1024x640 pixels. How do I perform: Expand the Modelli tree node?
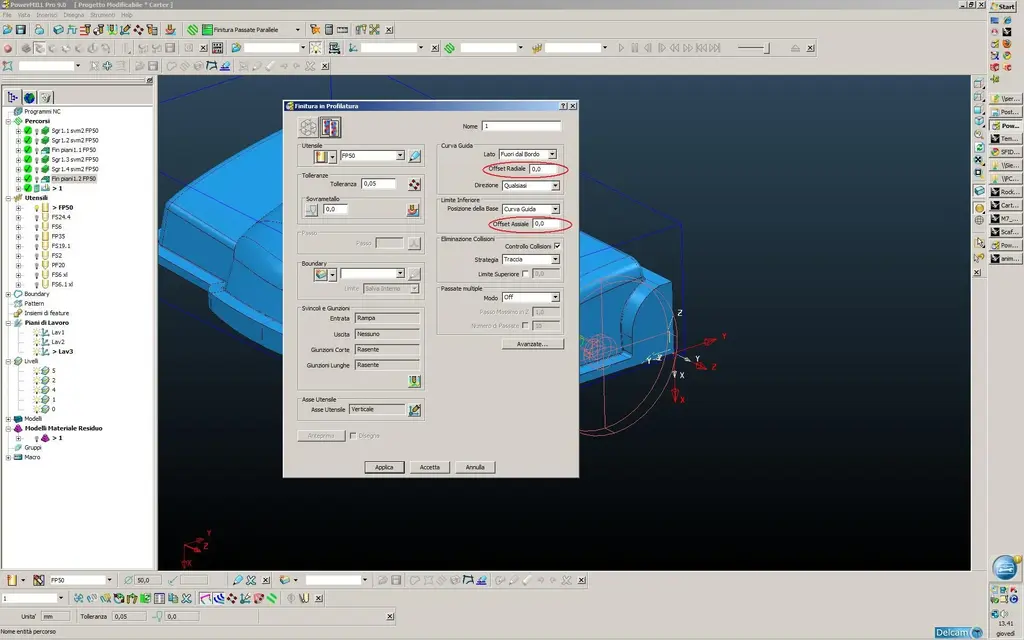click(8, 419)
